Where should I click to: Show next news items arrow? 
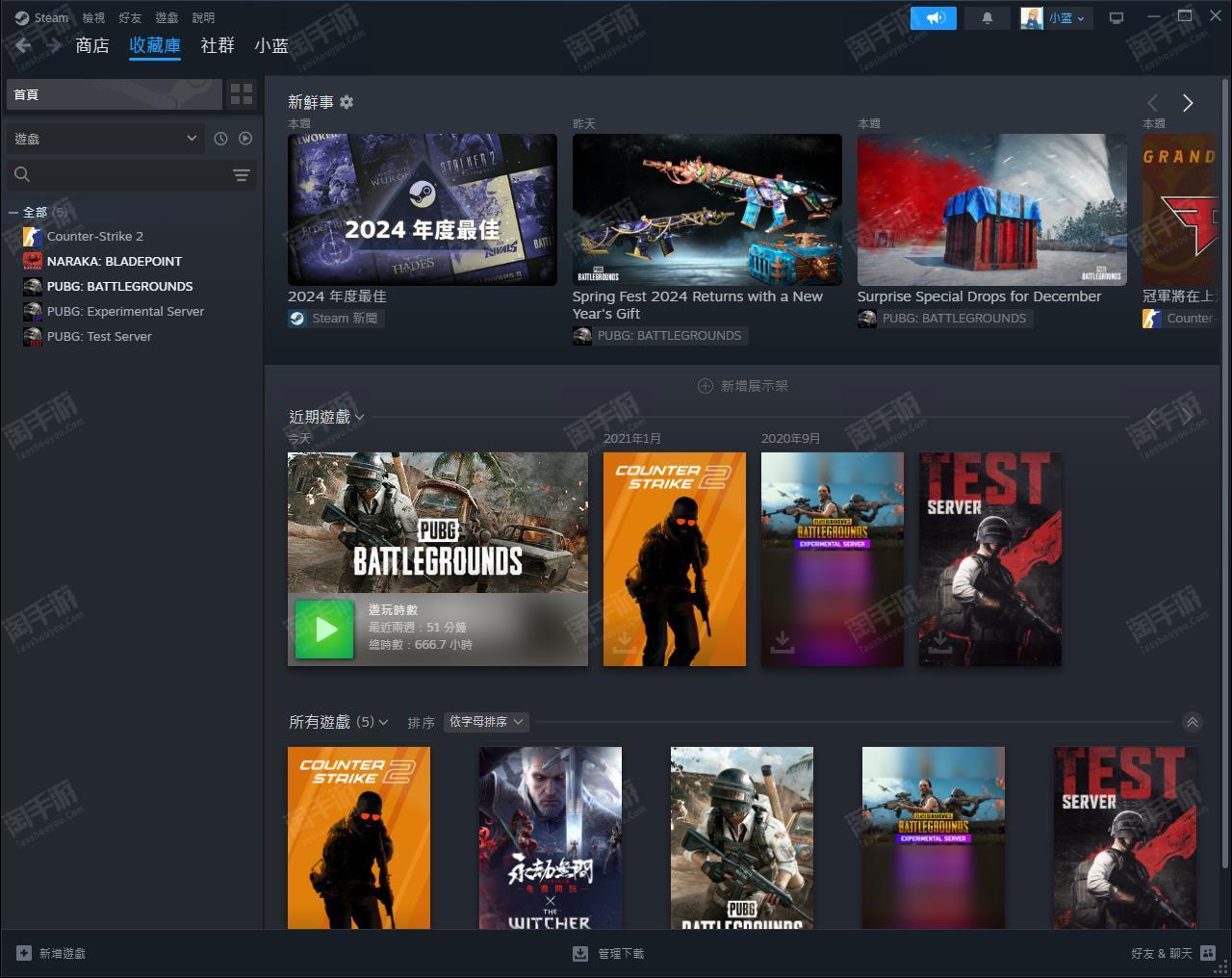[x=1188, y=103]
